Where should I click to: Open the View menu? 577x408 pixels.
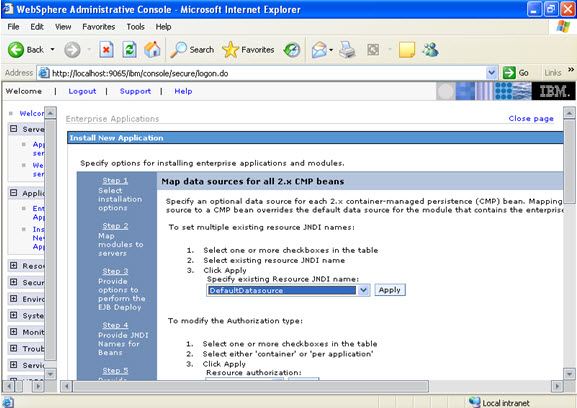coord(63,27)
